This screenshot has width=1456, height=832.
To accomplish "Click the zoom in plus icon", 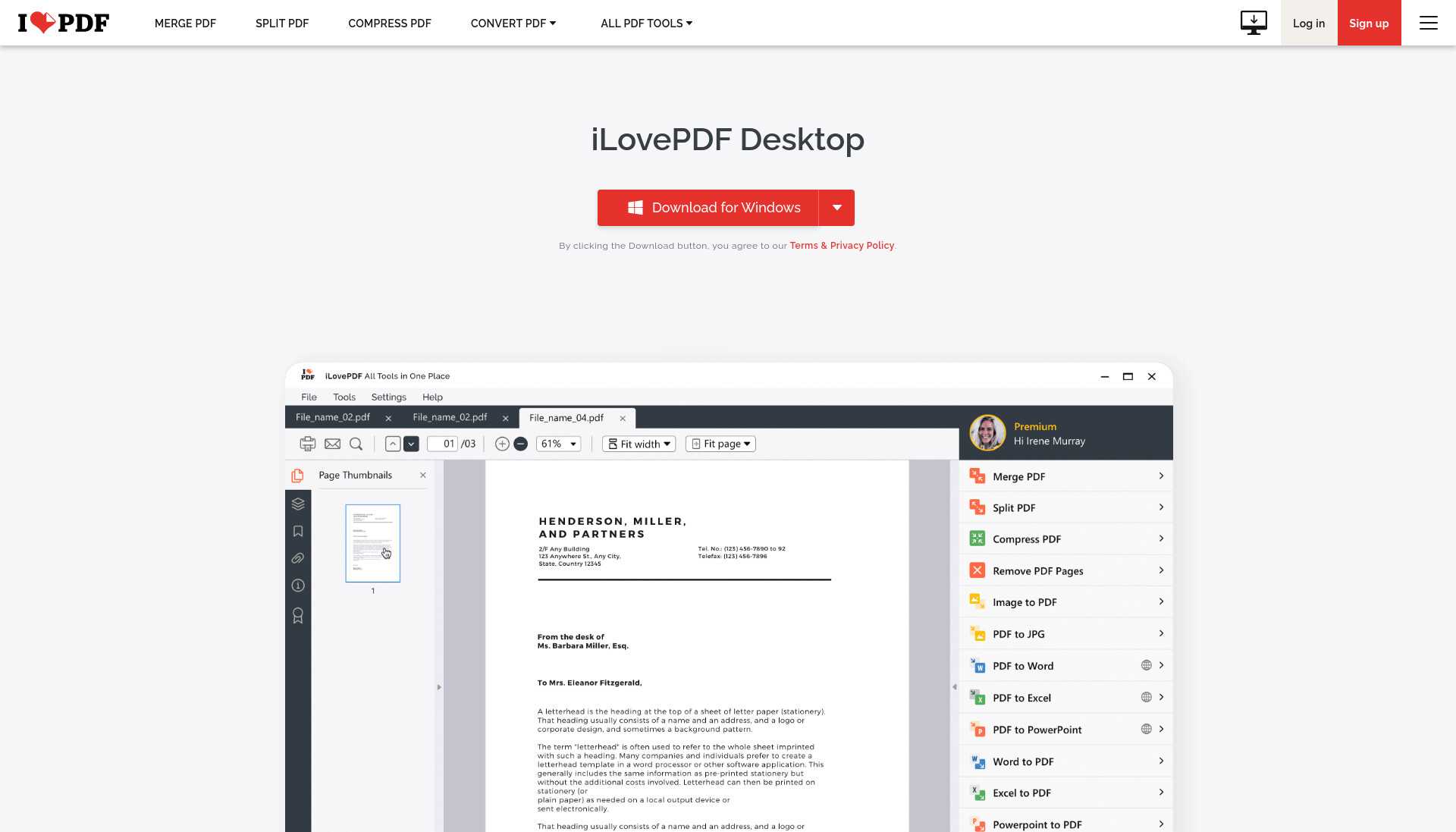I will coord(502,444).
